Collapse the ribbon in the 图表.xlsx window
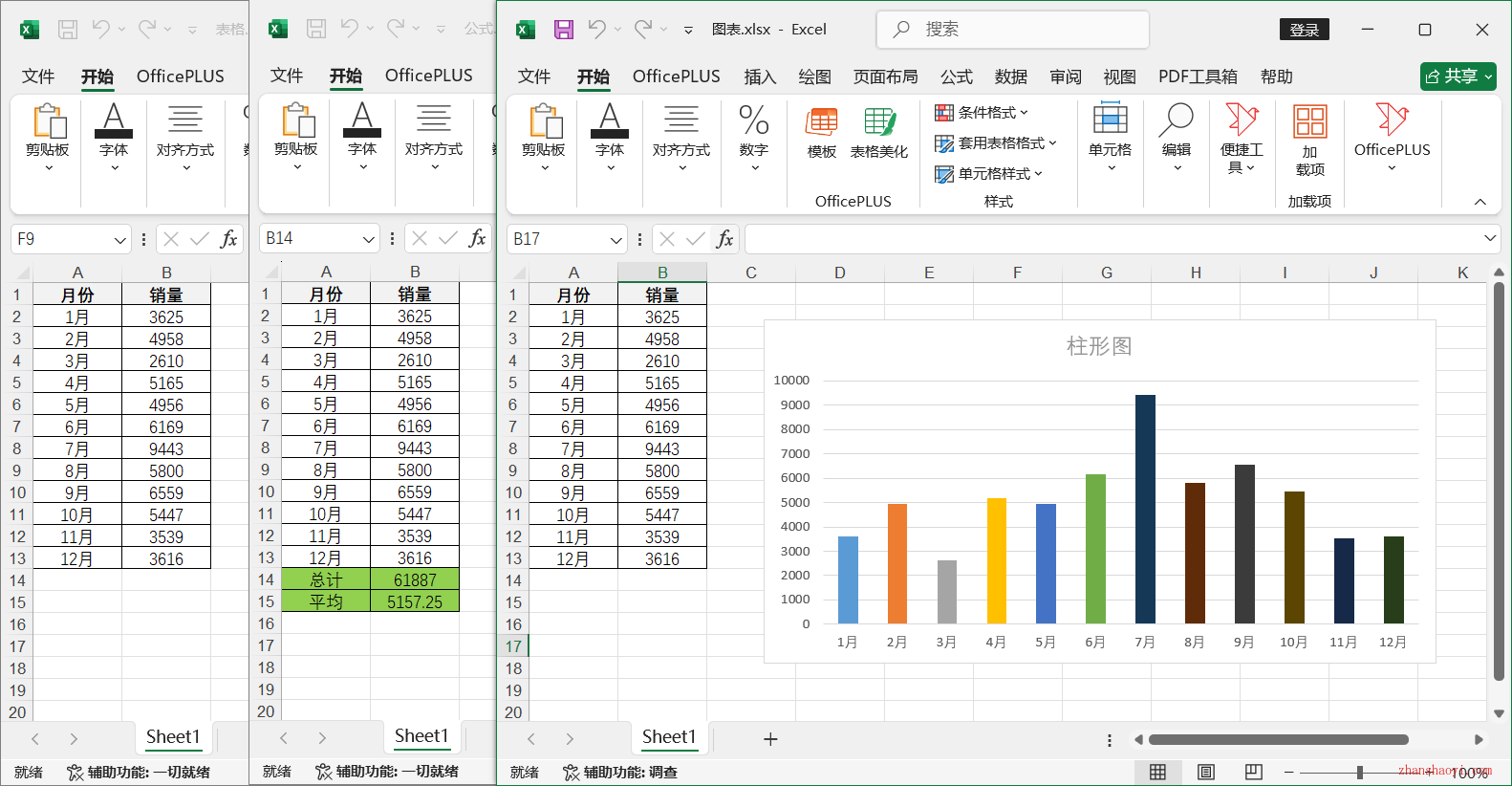The image size is (1512, 786). (x=1480, y=202)
